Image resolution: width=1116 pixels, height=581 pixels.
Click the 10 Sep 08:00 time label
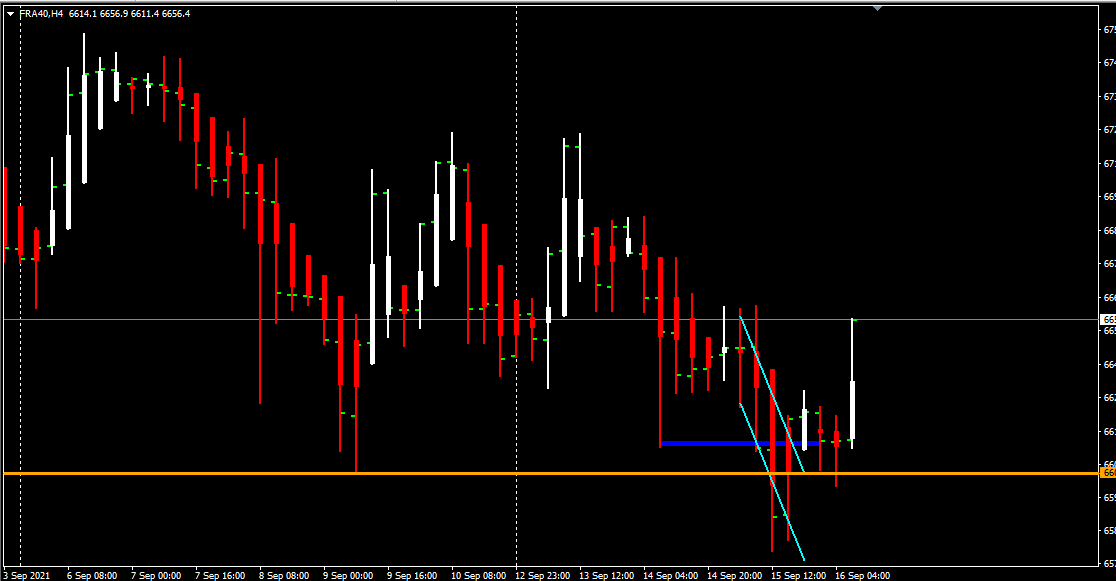coord(478,575)
